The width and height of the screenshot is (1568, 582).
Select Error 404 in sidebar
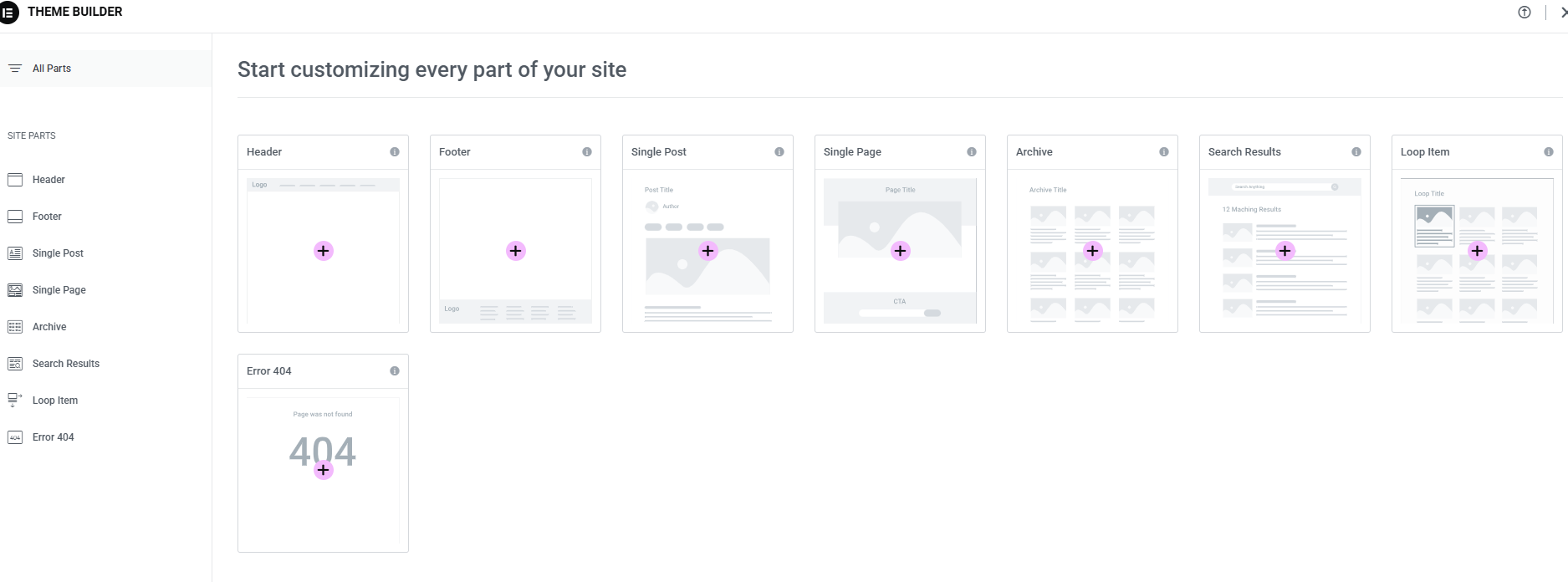(54, 437)
